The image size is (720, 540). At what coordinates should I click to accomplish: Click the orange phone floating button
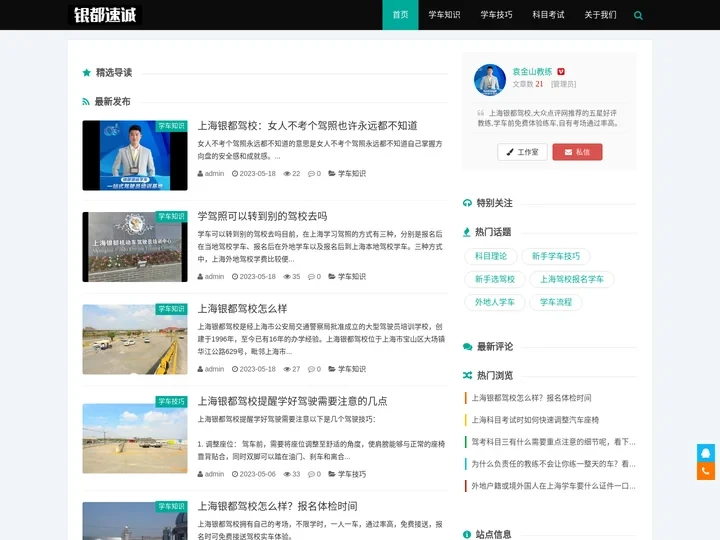point(705,471)
